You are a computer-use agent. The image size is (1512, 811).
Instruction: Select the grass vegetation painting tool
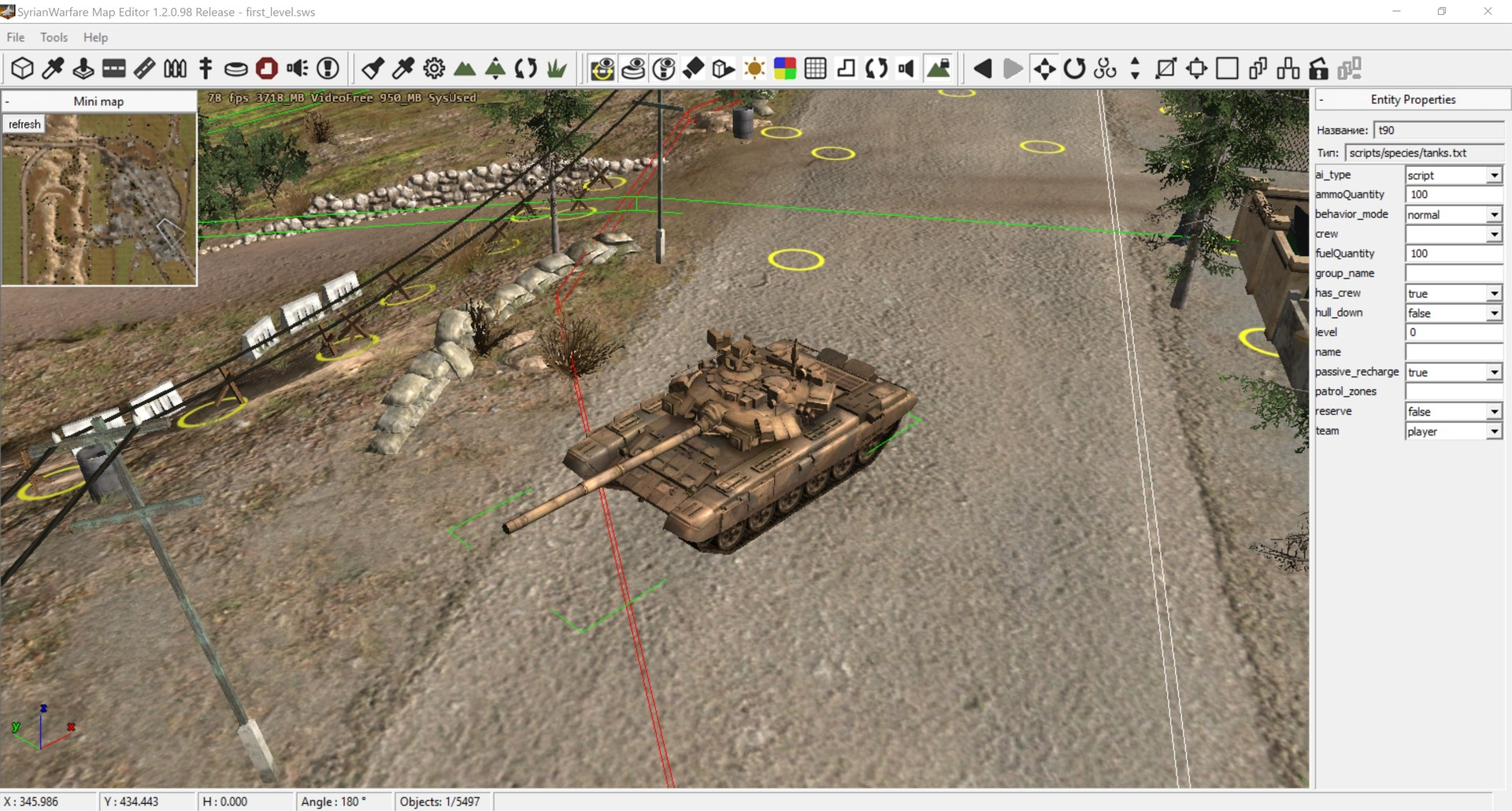coord(557,69)
